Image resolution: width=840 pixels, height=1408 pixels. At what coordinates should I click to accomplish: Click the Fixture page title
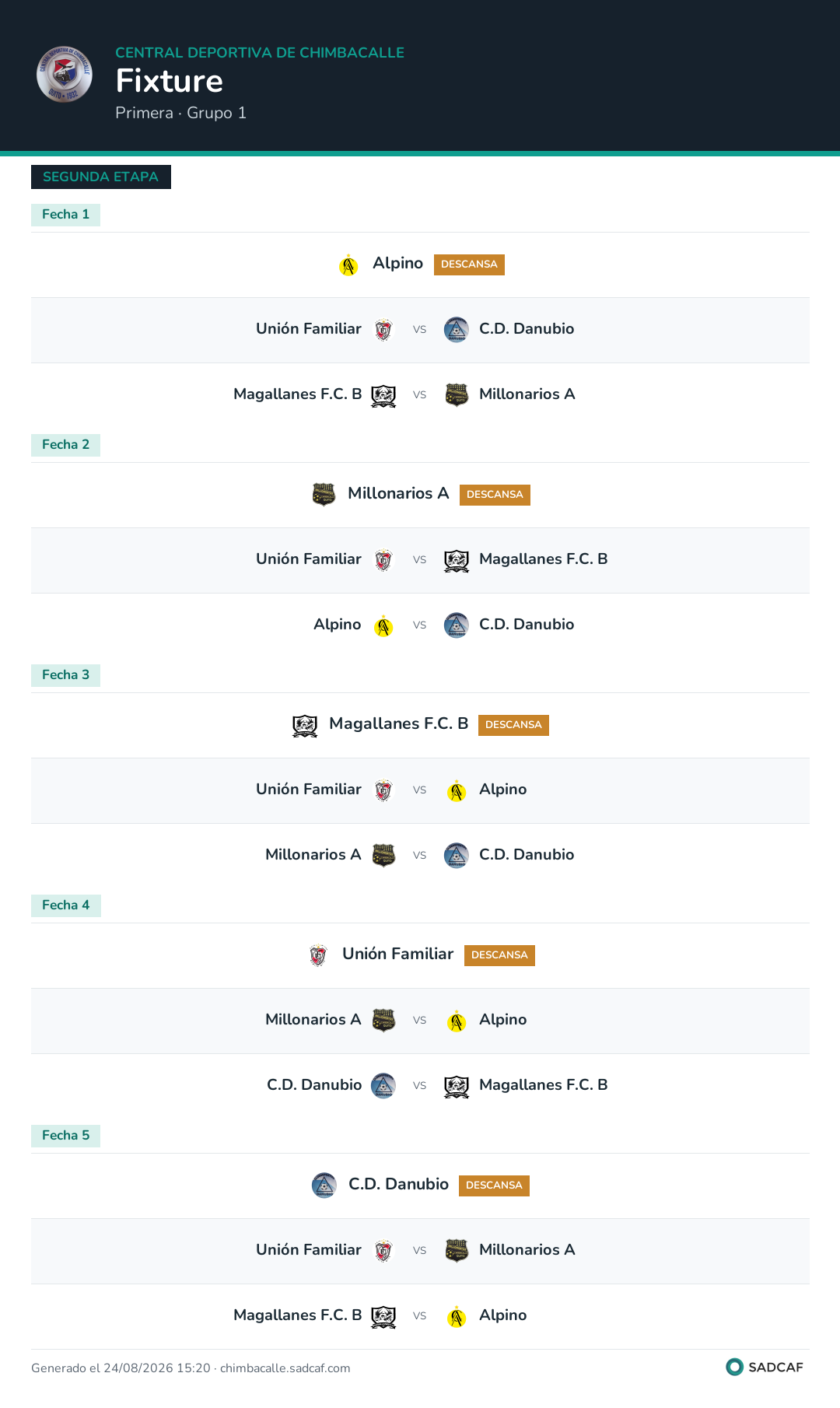[170, 81]
